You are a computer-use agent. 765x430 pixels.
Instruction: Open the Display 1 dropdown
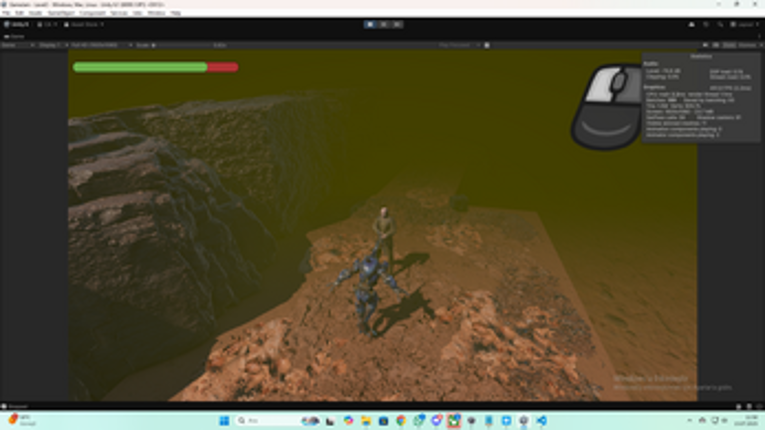50,45
